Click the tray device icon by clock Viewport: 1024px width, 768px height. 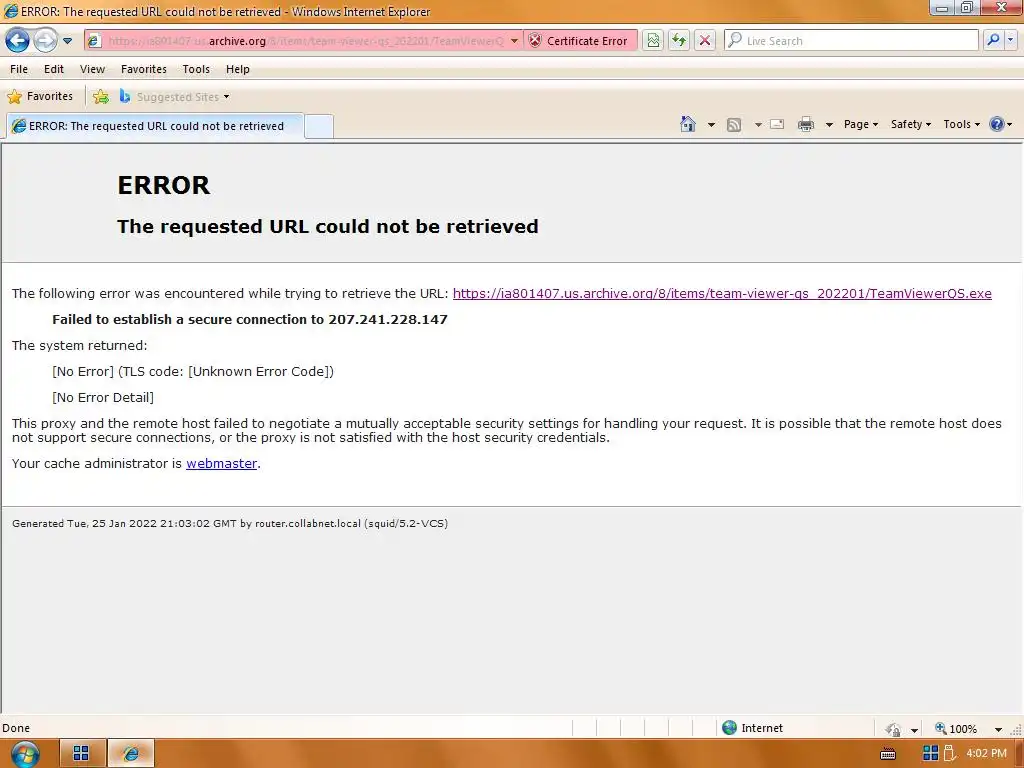pyautogui.click(x=950, y=753)
